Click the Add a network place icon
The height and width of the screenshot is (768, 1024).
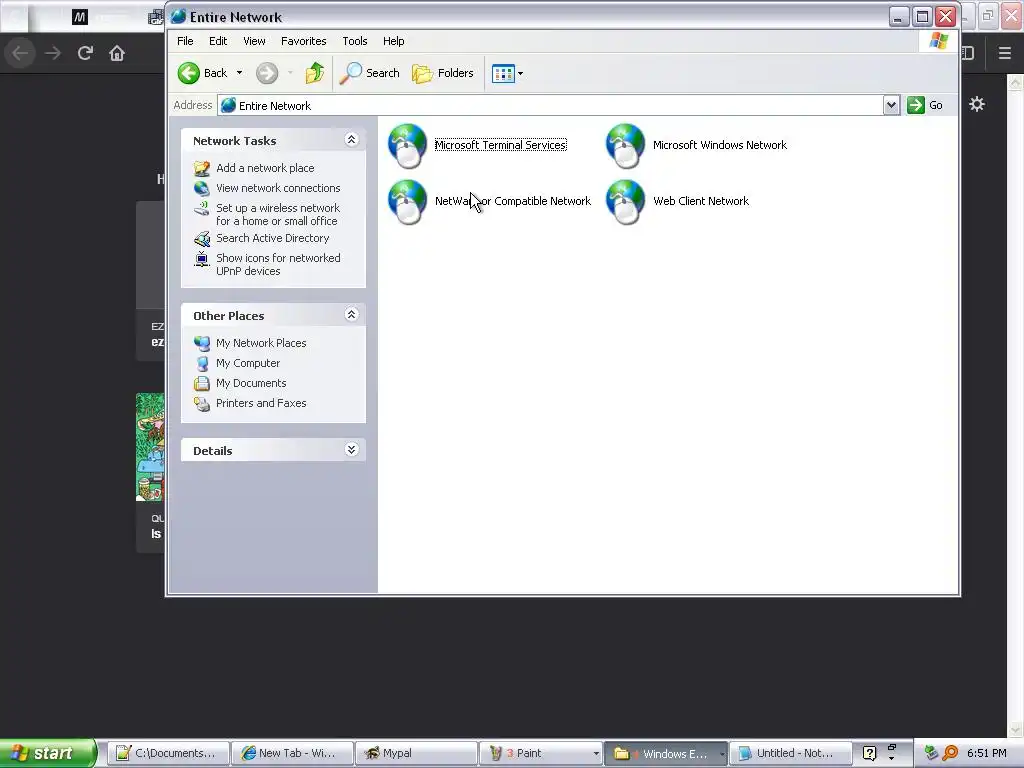(x=202, y=168)
